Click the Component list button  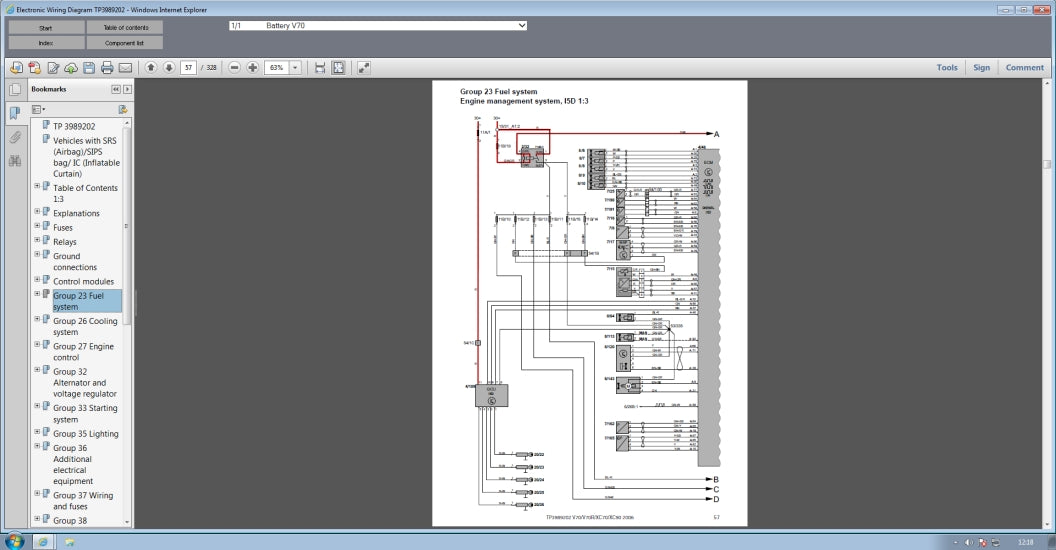[x=124, y=43]
